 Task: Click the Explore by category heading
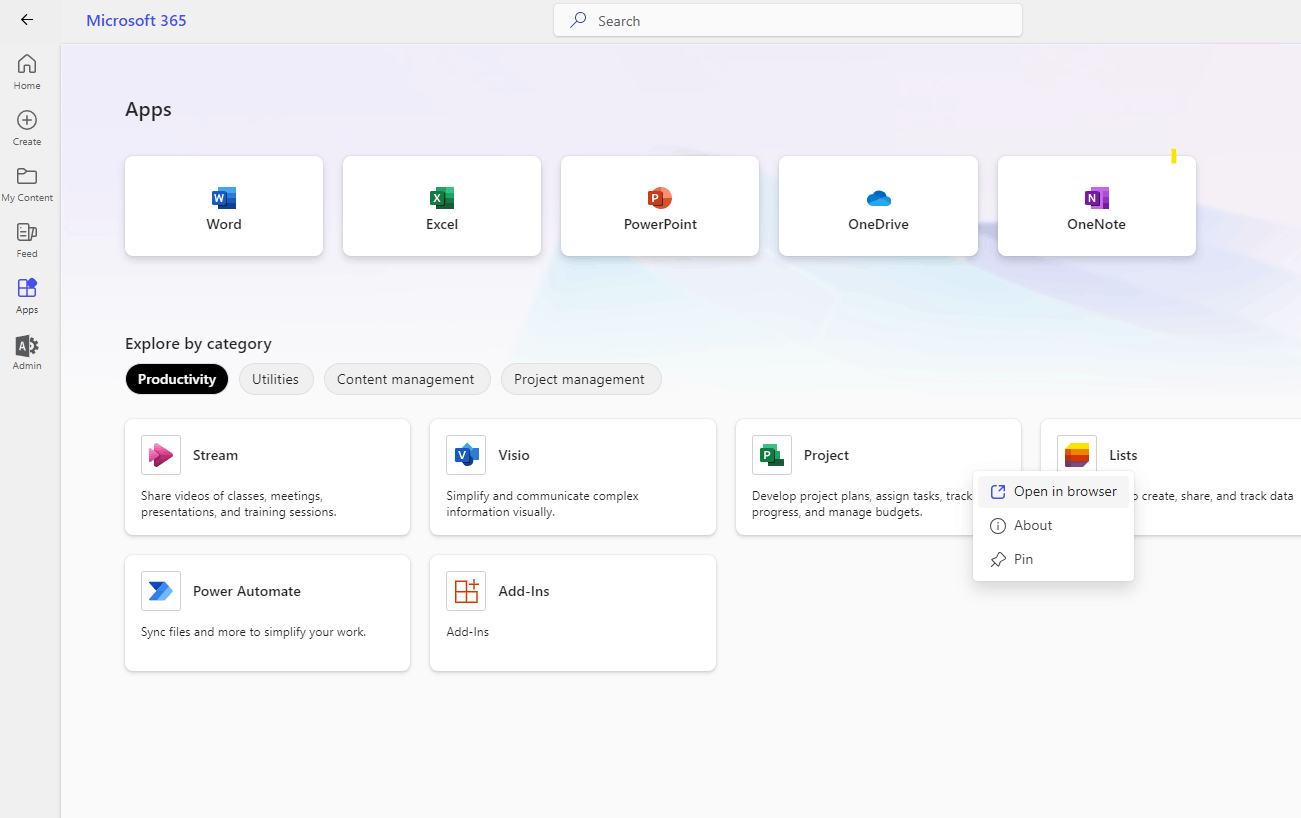(x=198, y=344)
